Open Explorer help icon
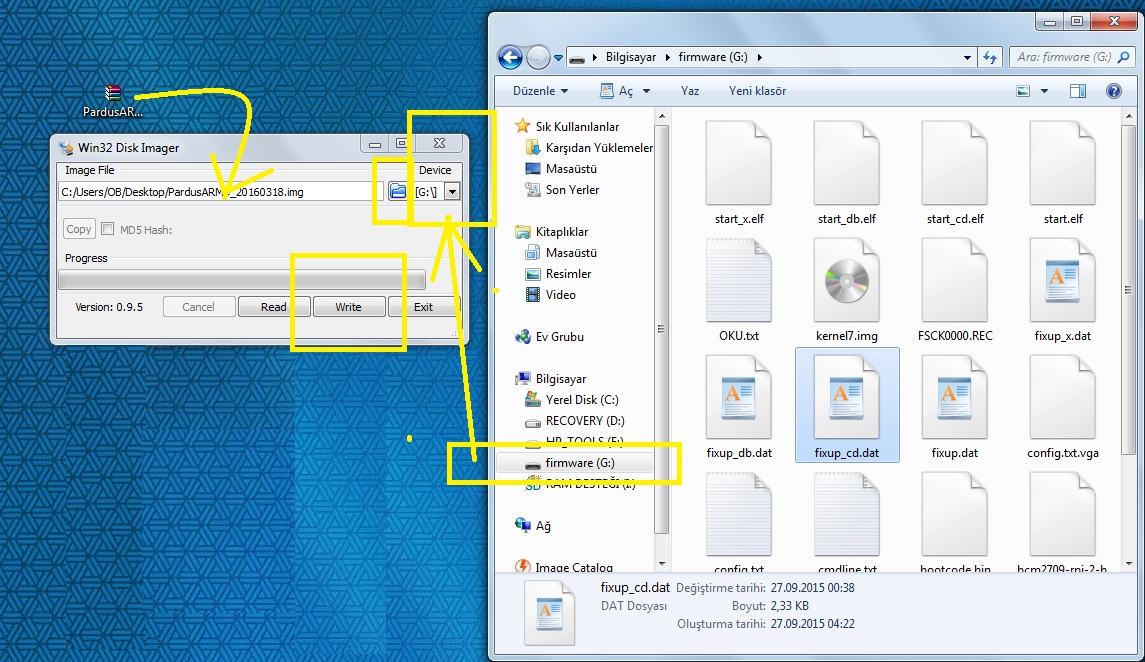 coord(1114,91)
